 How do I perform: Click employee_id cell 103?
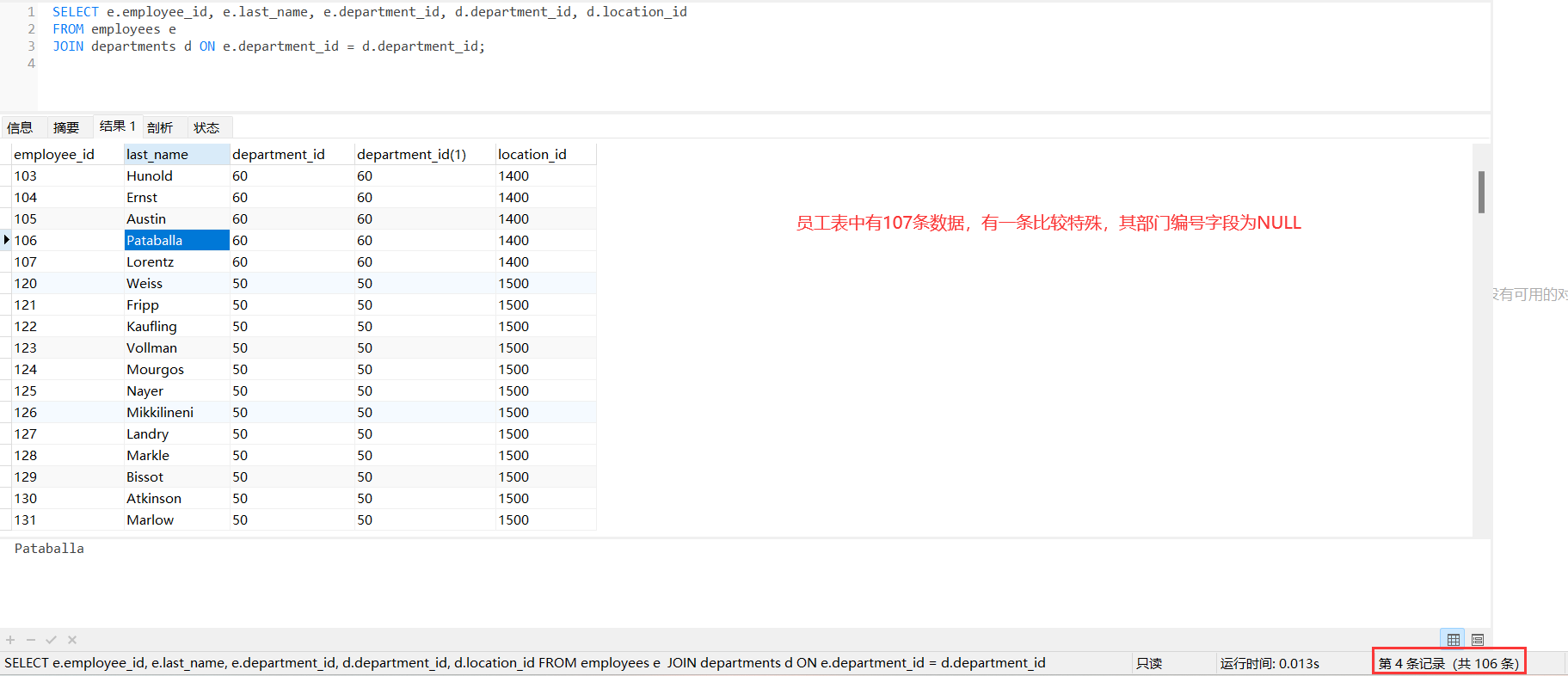click(67, 175)
